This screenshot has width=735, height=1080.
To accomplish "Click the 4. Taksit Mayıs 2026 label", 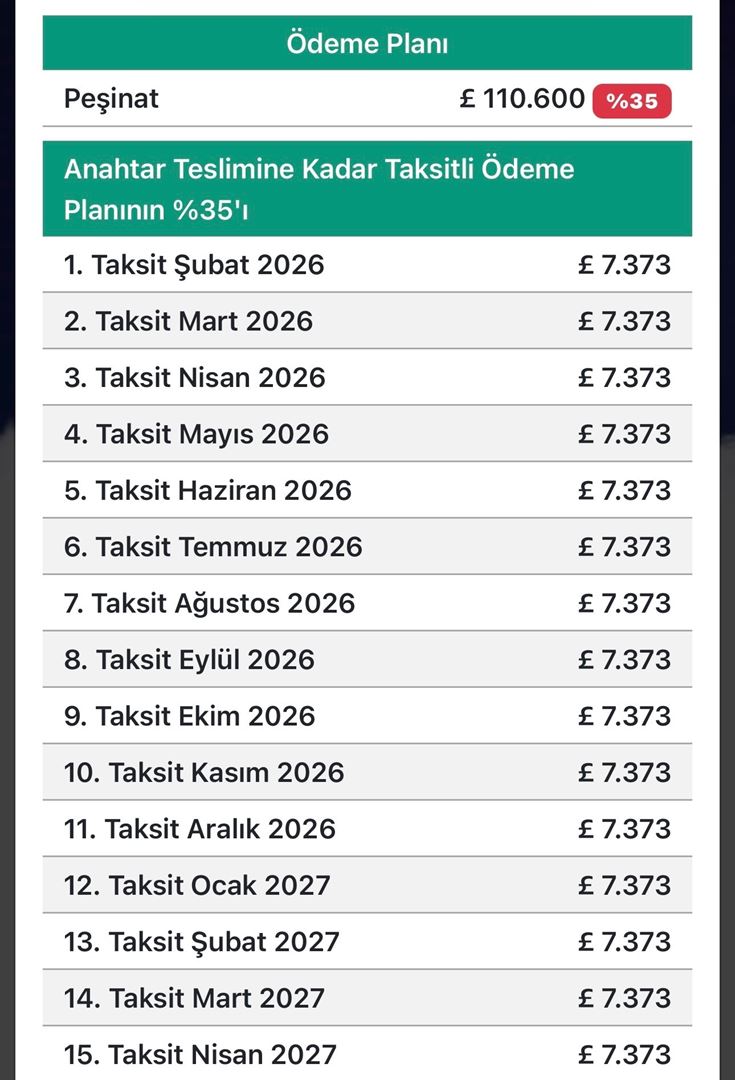I will point(196,434).
